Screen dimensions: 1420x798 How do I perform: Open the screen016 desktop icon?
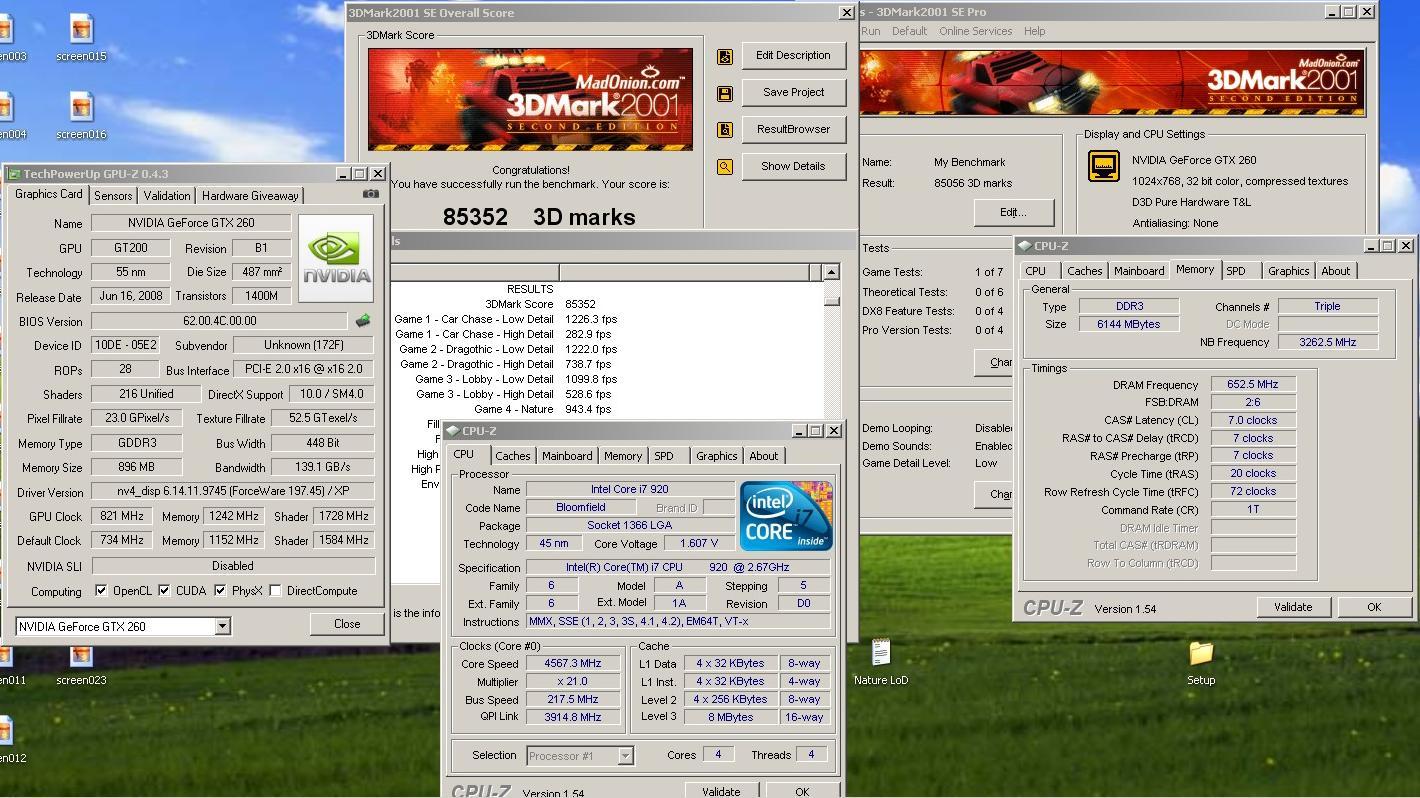[x=82, y=115]
